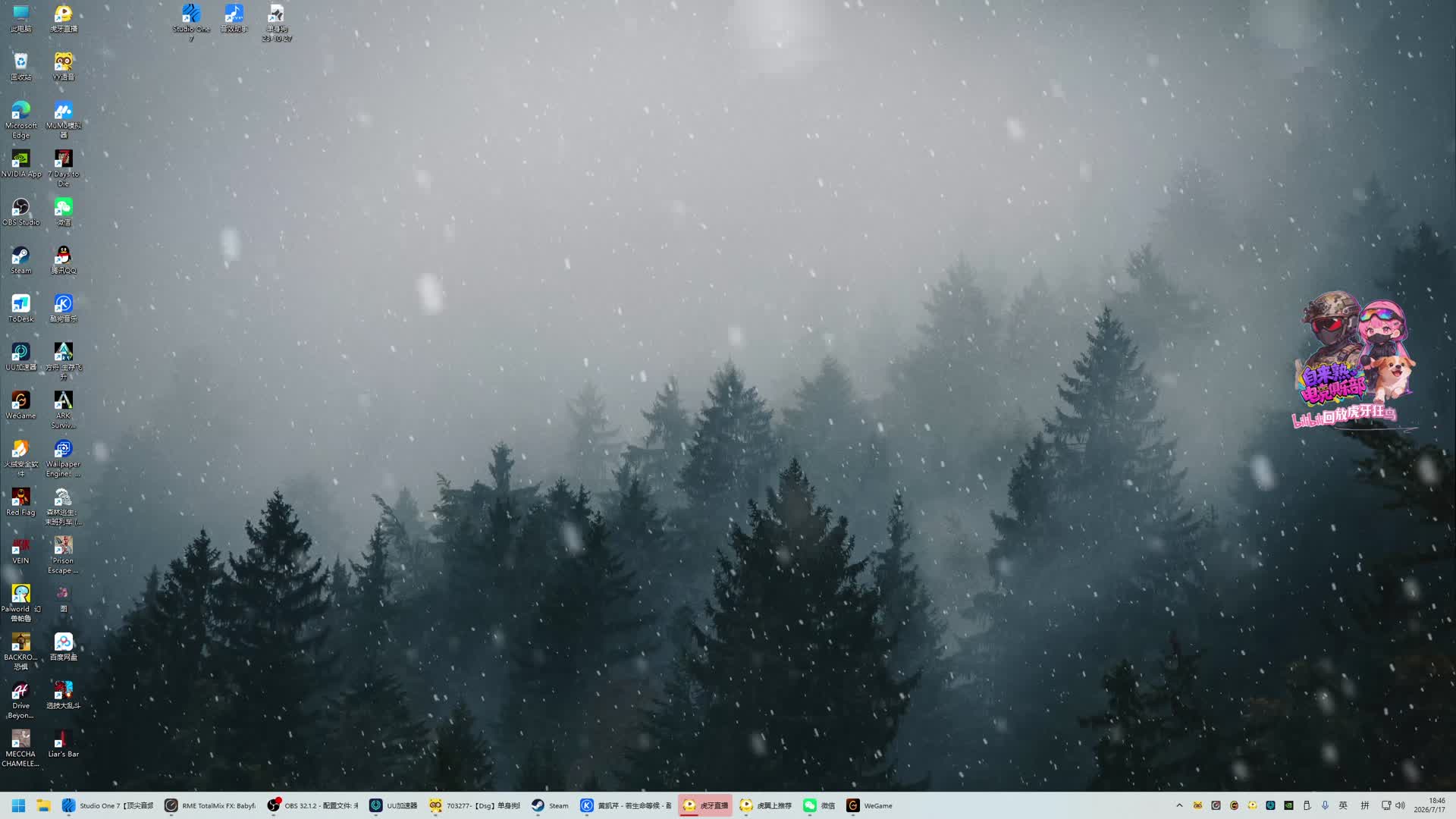The height and width of the screenshot is (819, 1456).
Task: Open the volume speaker flyout in tray
Action: [x=1400, y=805]
